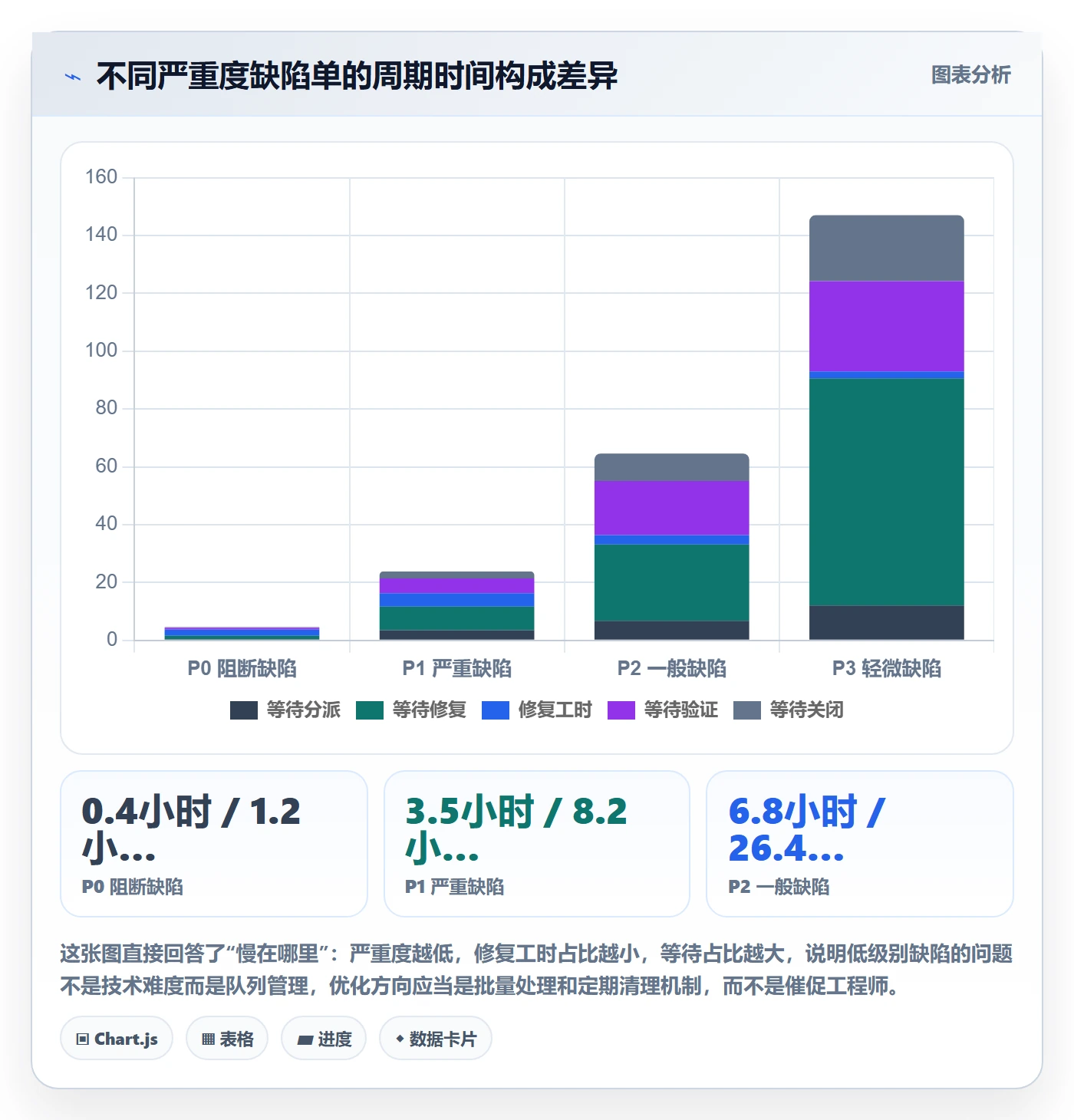Click the gray 等待关闭 legend swatch
This screenshot has height=1120, width=1074.
(x=747, y=710)
